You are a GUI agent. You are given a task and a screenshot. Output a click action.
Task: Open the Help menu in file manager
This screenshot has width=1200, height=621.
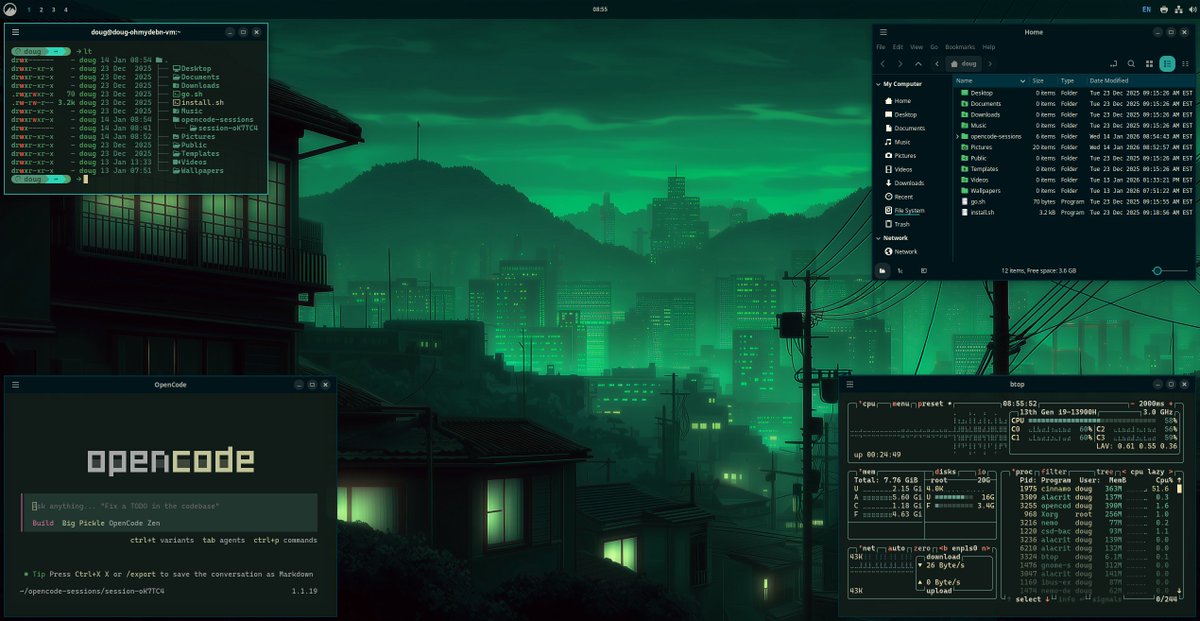[989, 47]
